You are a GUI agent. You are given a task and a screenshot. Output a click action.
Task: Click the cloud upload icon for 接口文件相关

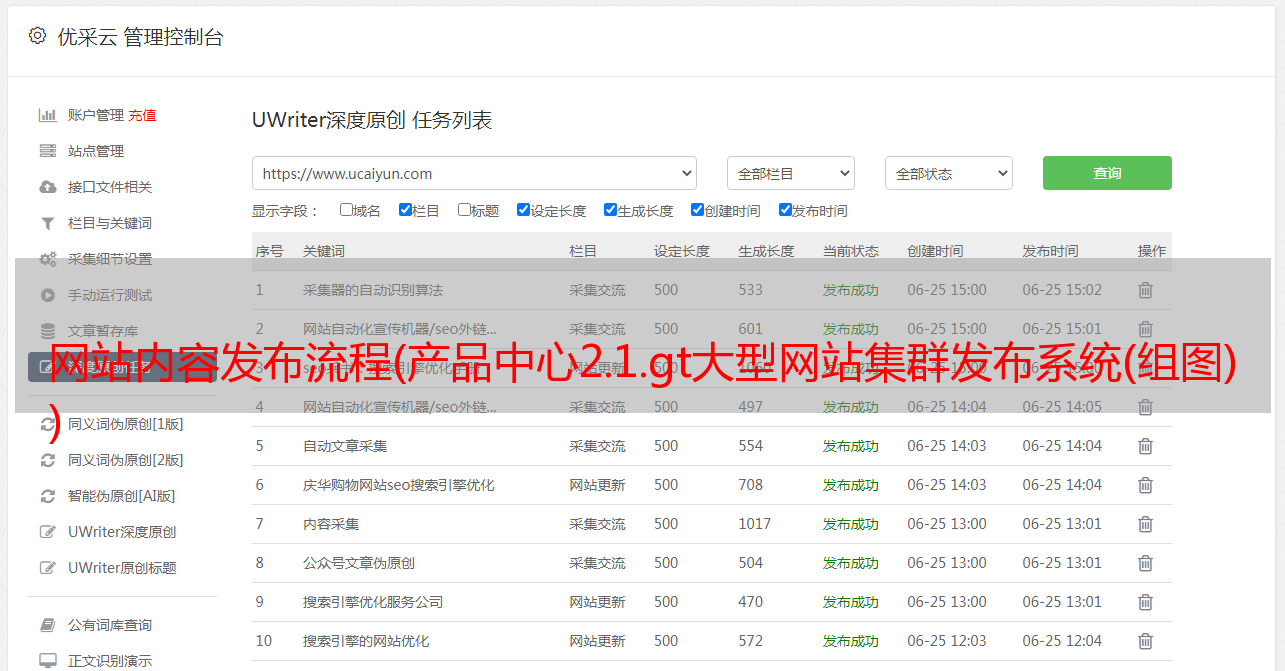47,187
